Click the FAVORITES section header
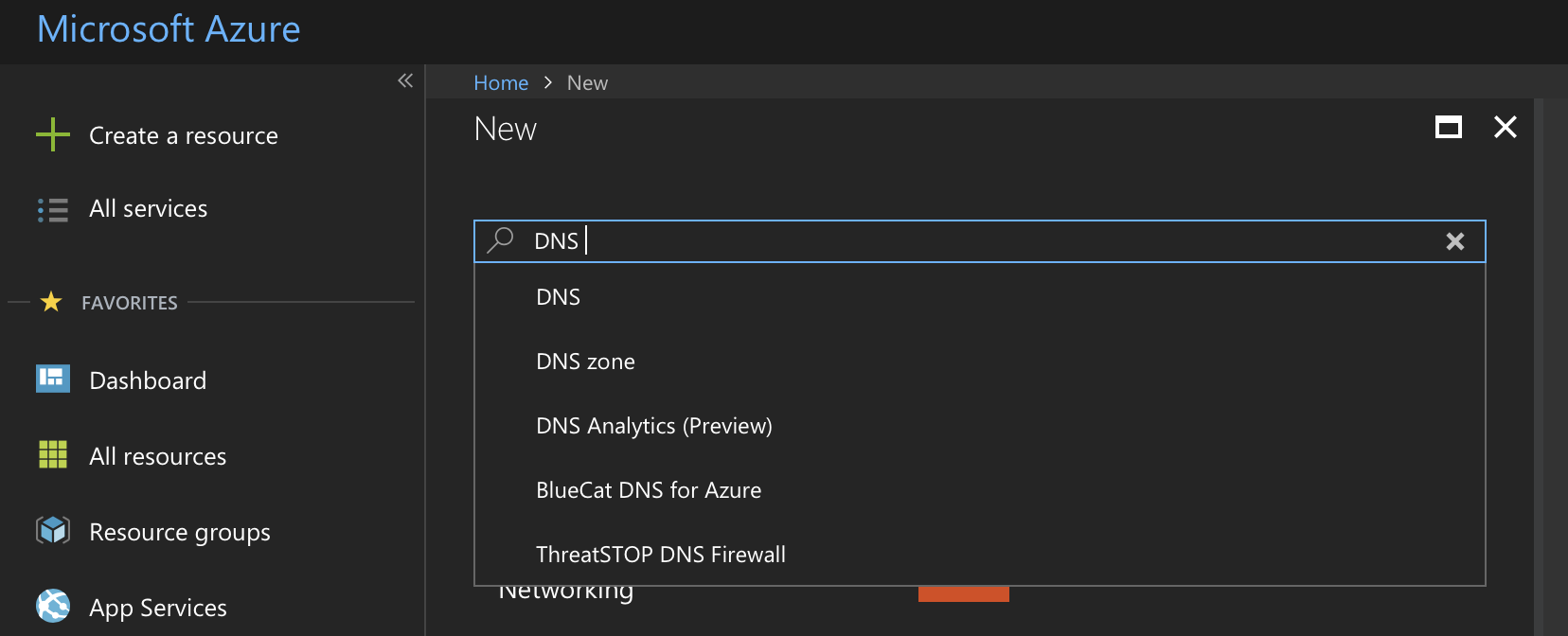 click(130, 303)
